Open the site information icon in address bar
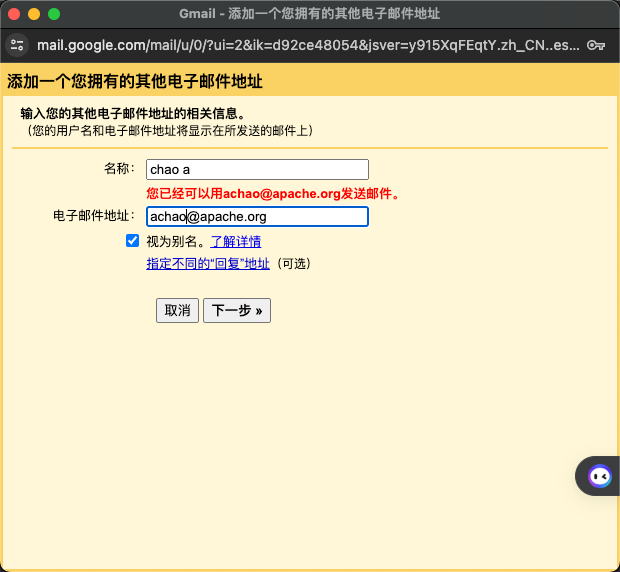Screen dimensions: 620x572 (17, 45)
